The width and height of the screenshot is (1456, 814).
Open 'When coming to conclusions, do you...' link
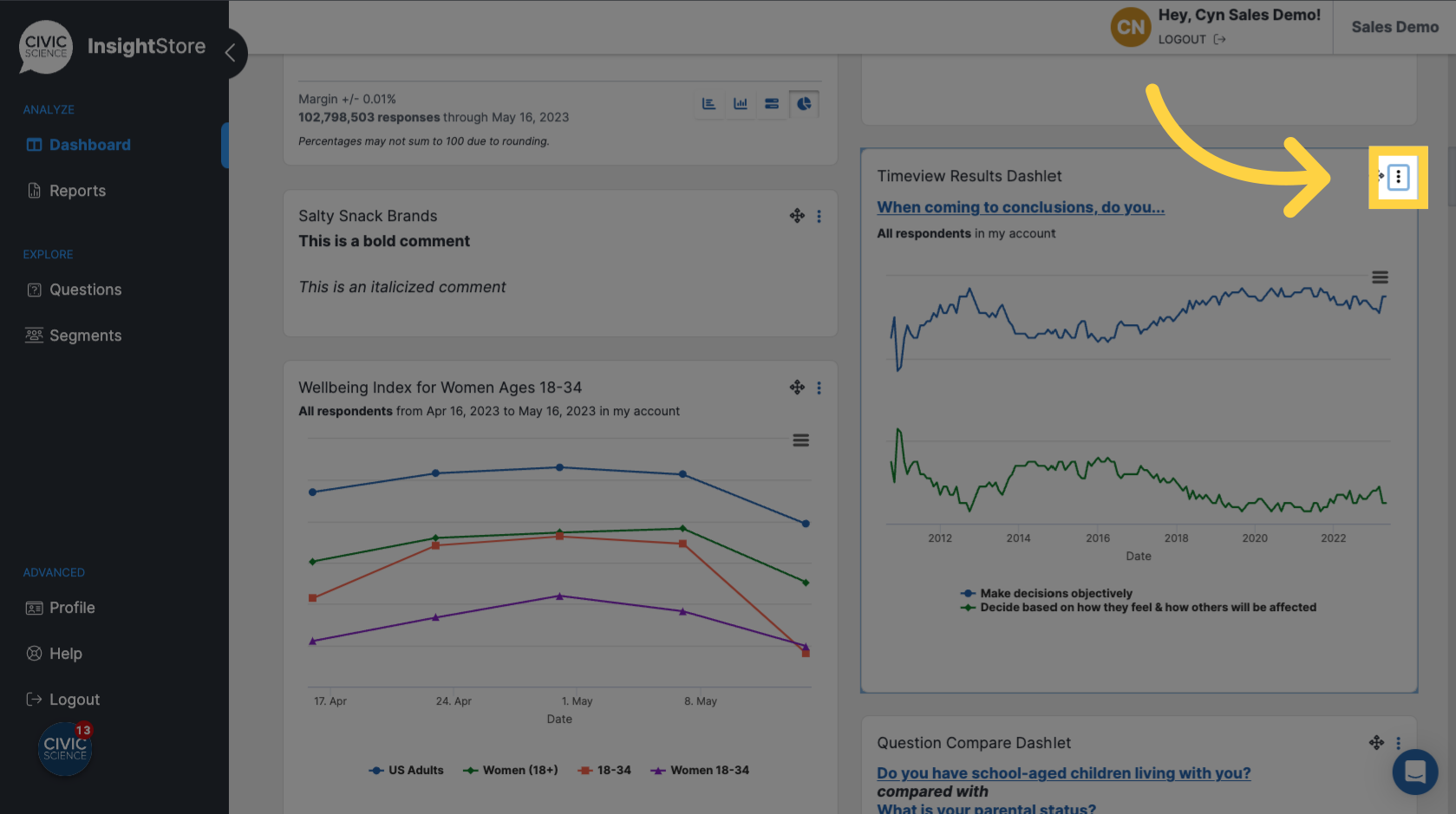[1021, 207]
